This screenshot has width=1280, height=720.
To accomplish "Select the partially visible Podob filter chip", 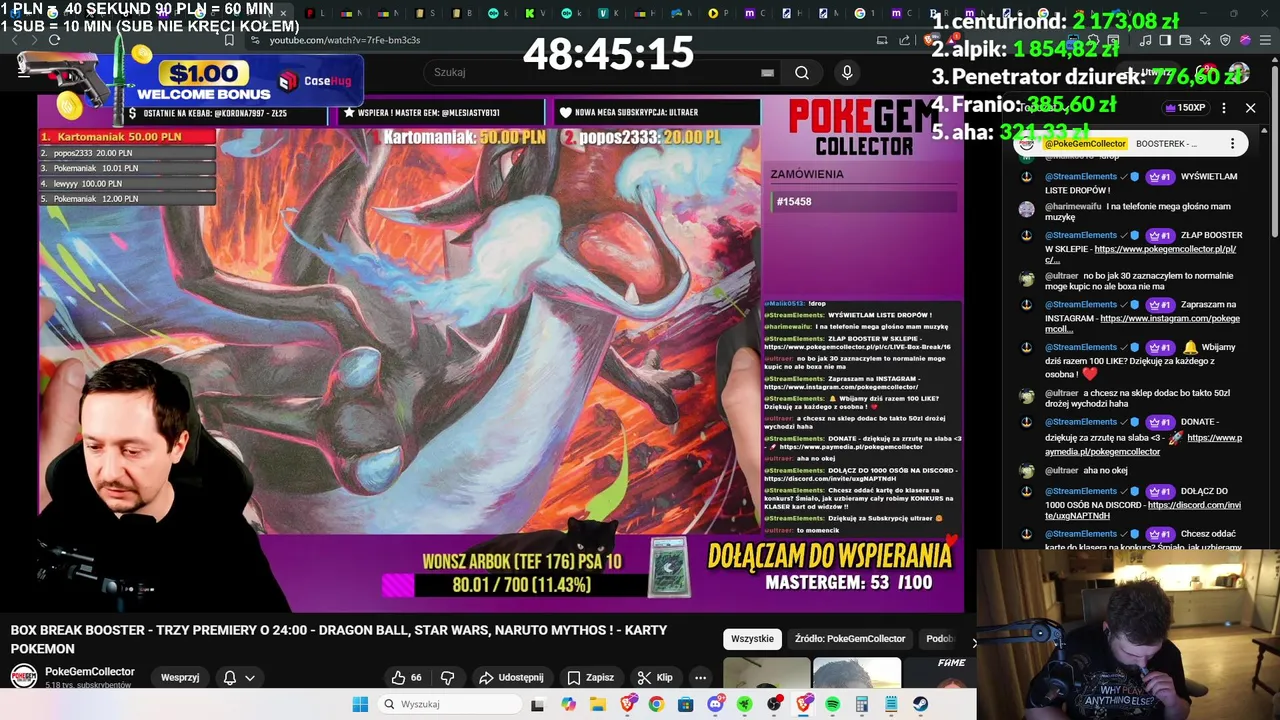I will tap(940, 638).
